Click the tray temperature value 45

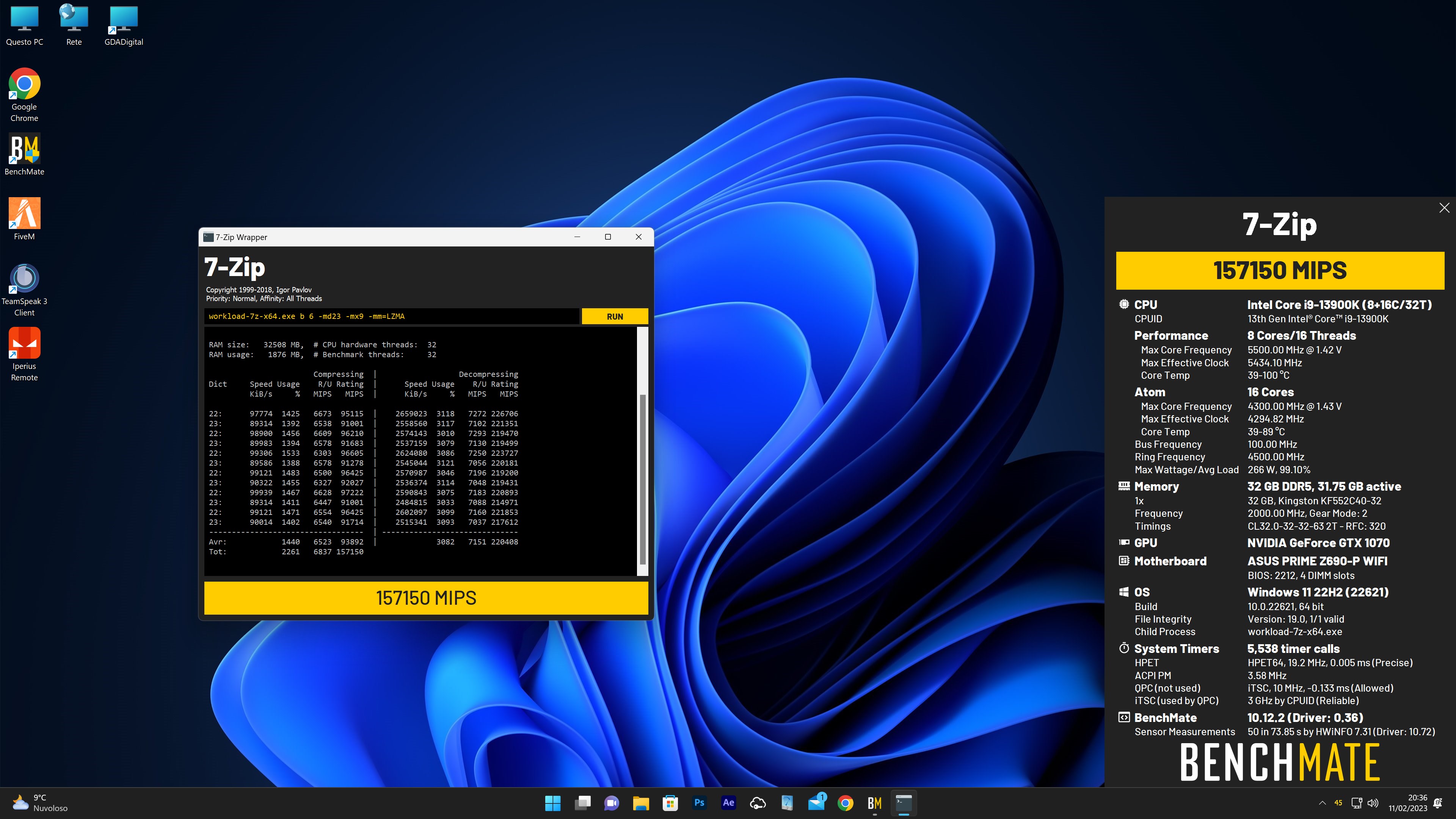1338,803
